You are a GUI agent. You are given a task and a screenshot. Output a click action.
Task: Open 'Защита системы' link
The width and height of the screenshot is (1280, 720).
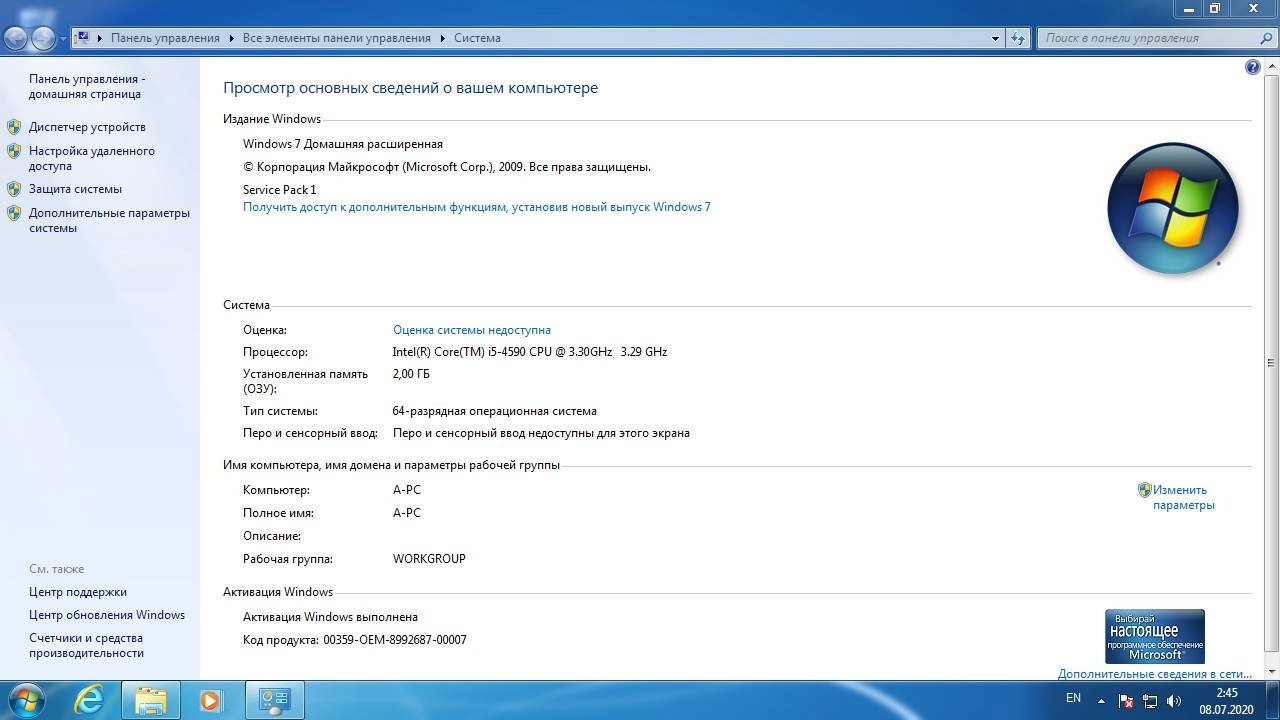(75, 189)
